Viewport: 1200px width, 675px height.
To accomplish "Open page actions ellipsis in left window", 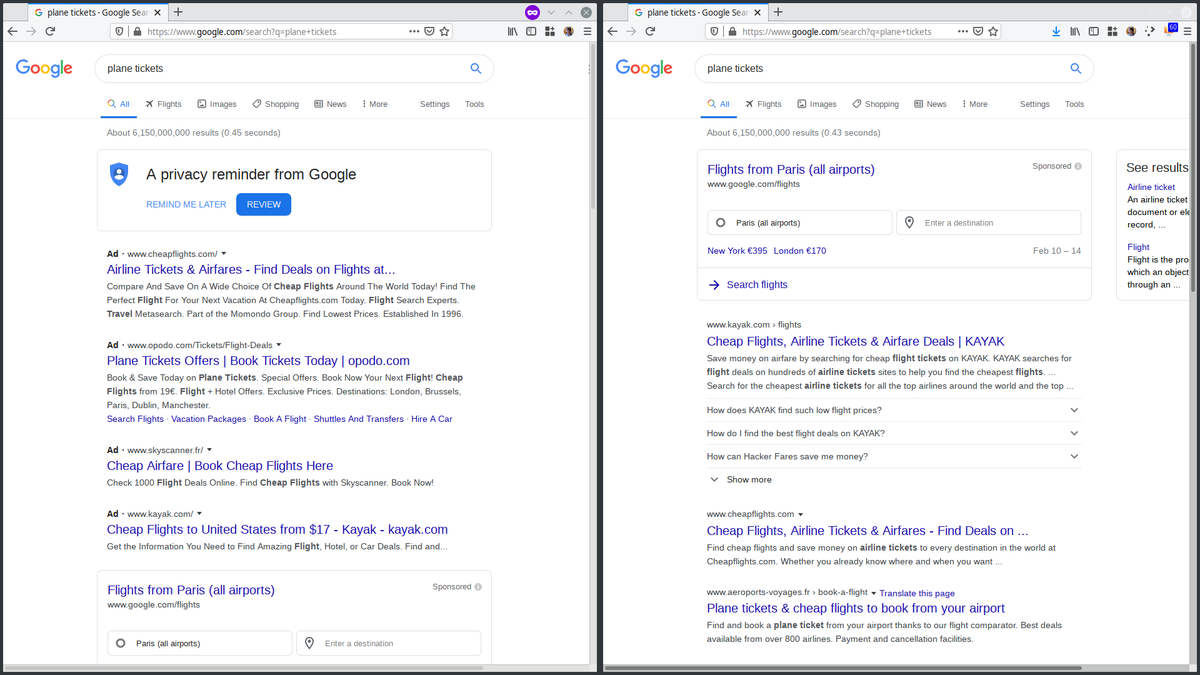I will coord(415,31).
